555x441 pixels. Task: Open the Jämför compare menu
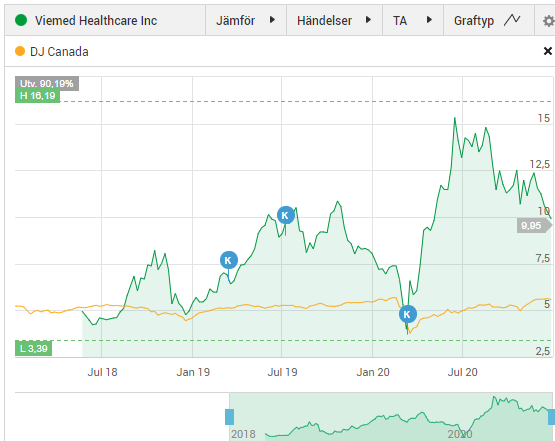246,20
